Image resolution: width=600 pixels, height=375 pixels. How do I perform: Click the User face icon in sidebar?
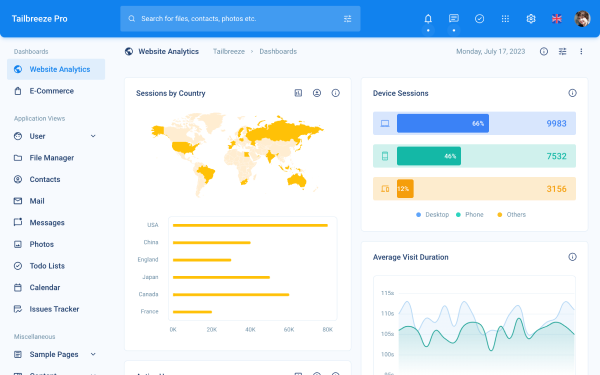click(x=18, y=136)
